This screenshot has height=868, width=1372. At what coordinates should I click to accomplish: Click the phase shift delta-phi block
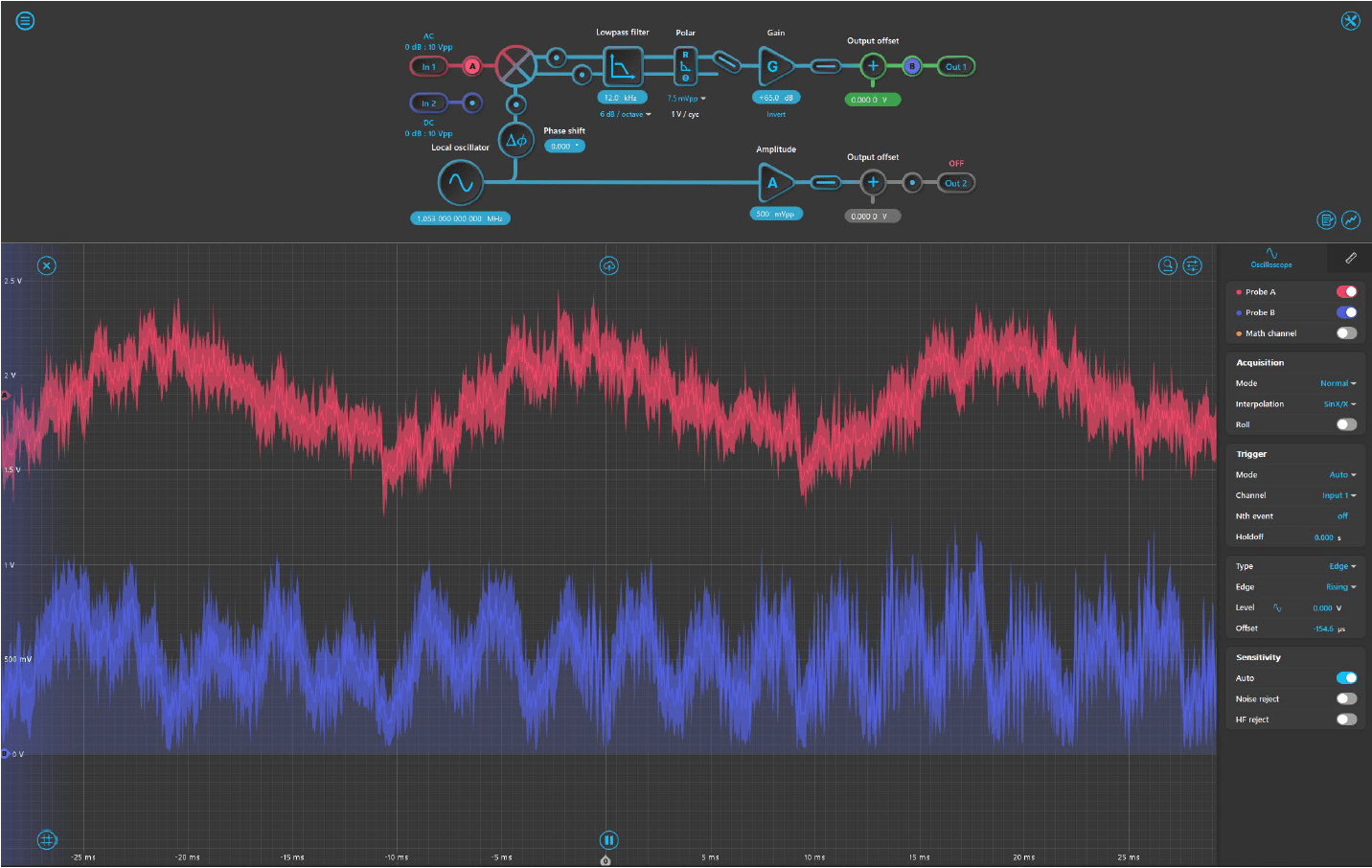(515, 140)
